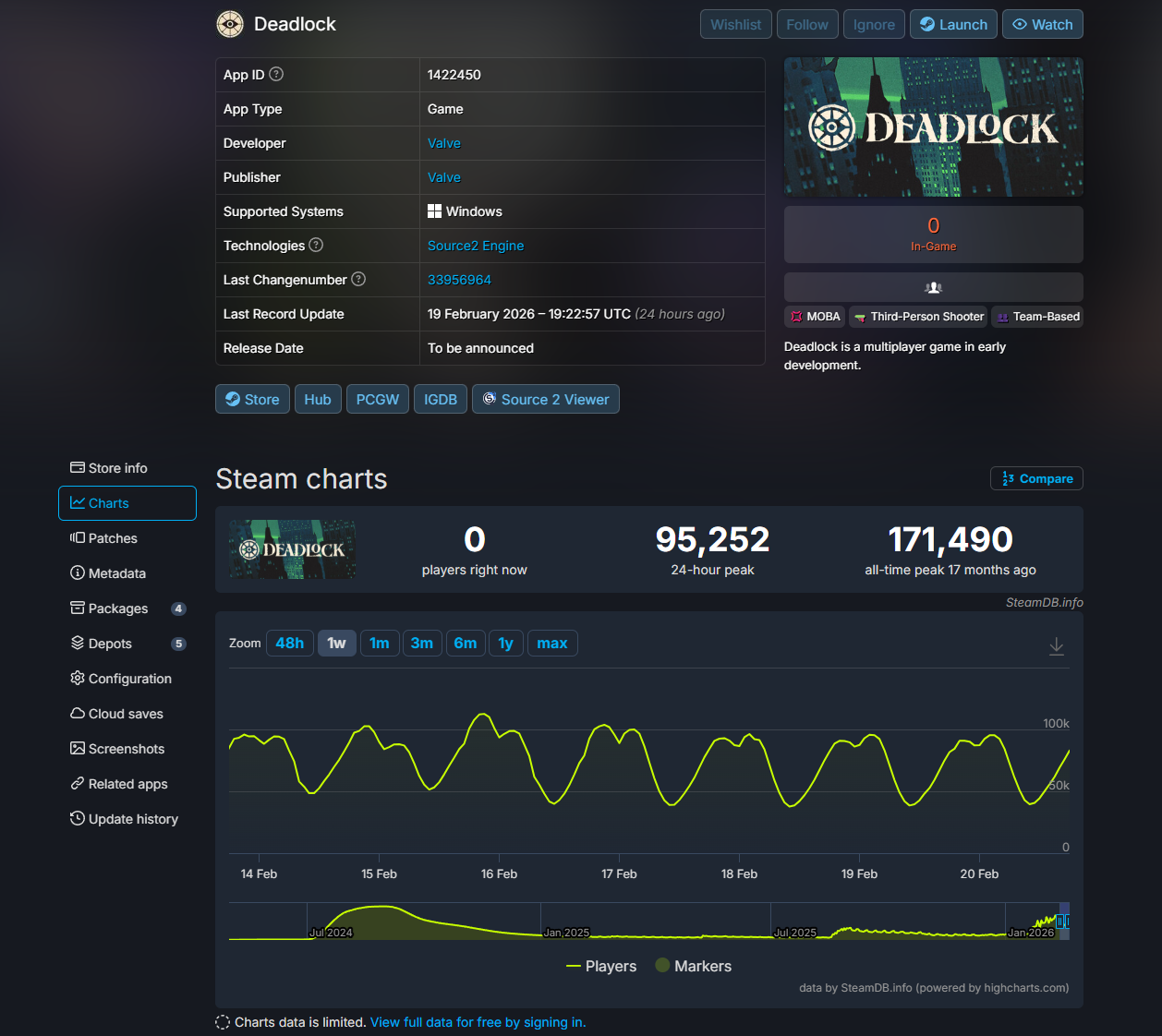Open the Valve developer link
This screenshot has width=1162, height=1036.
tap(444, 143)
